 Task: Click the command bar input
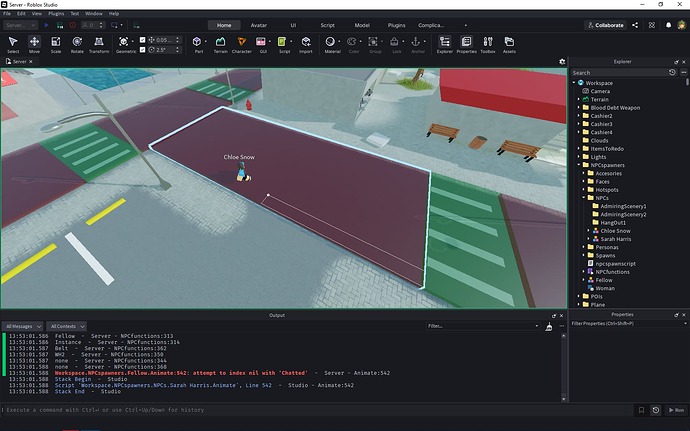(317, 410)
